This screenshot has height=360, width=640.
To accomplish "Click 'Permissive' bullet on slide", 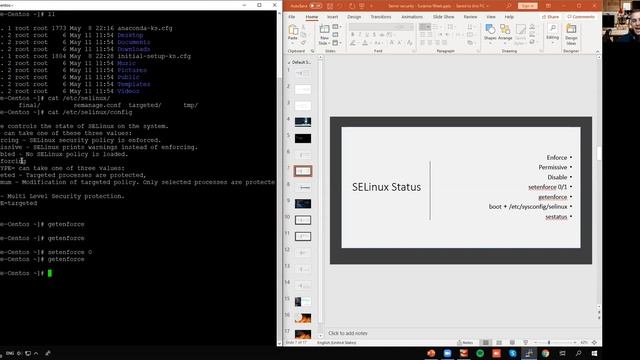I will tap(553, 167).
